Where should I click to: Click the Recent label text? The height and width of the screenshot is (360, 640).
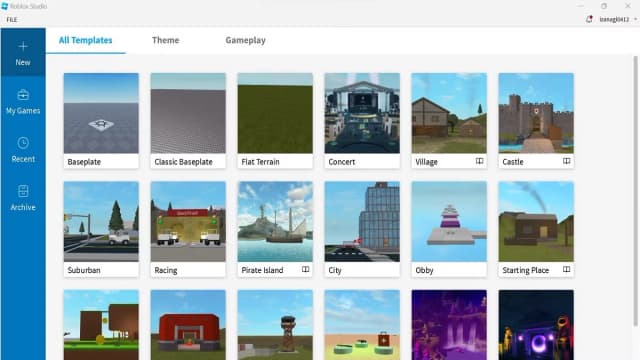(23, 159)
